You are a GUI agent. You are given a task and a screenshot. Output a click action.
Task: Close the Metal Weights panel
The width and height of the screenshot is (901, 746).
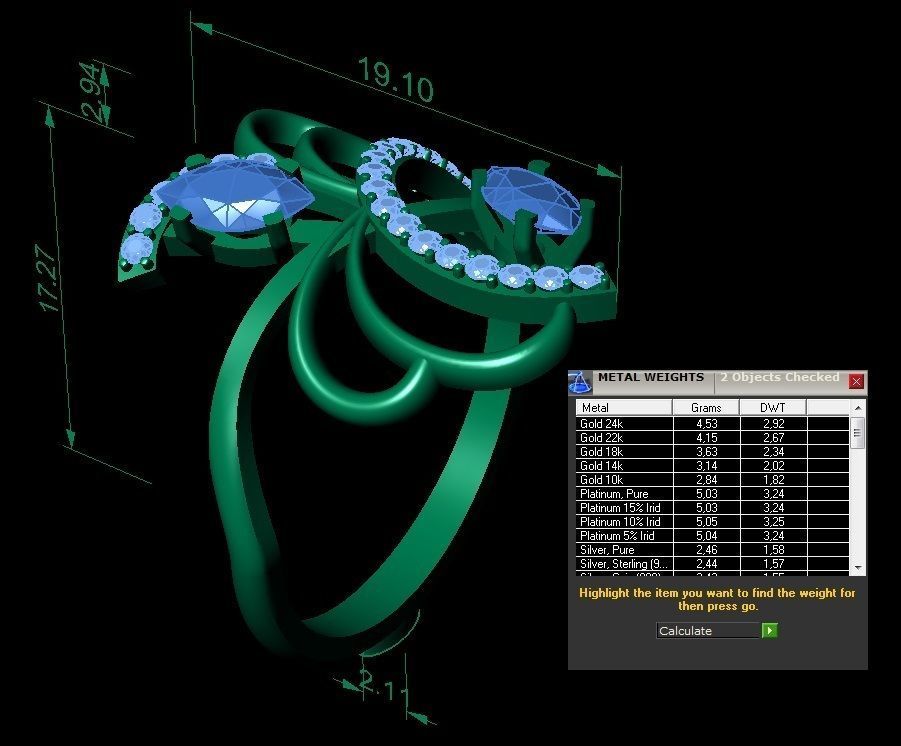tap(856, 382)
